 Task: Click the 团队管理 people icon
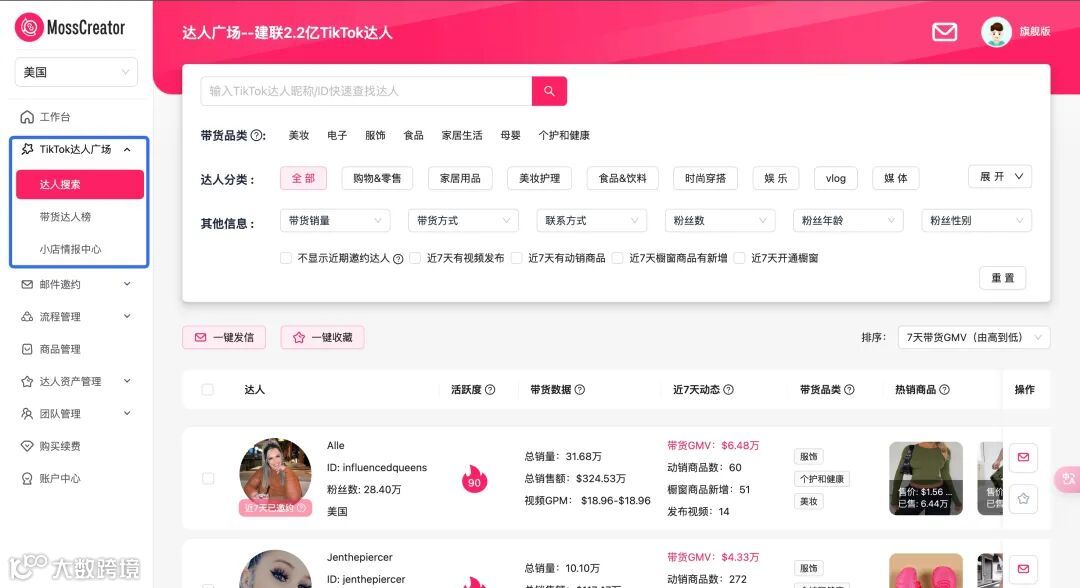pyautogui.click(x=27, y=414)
